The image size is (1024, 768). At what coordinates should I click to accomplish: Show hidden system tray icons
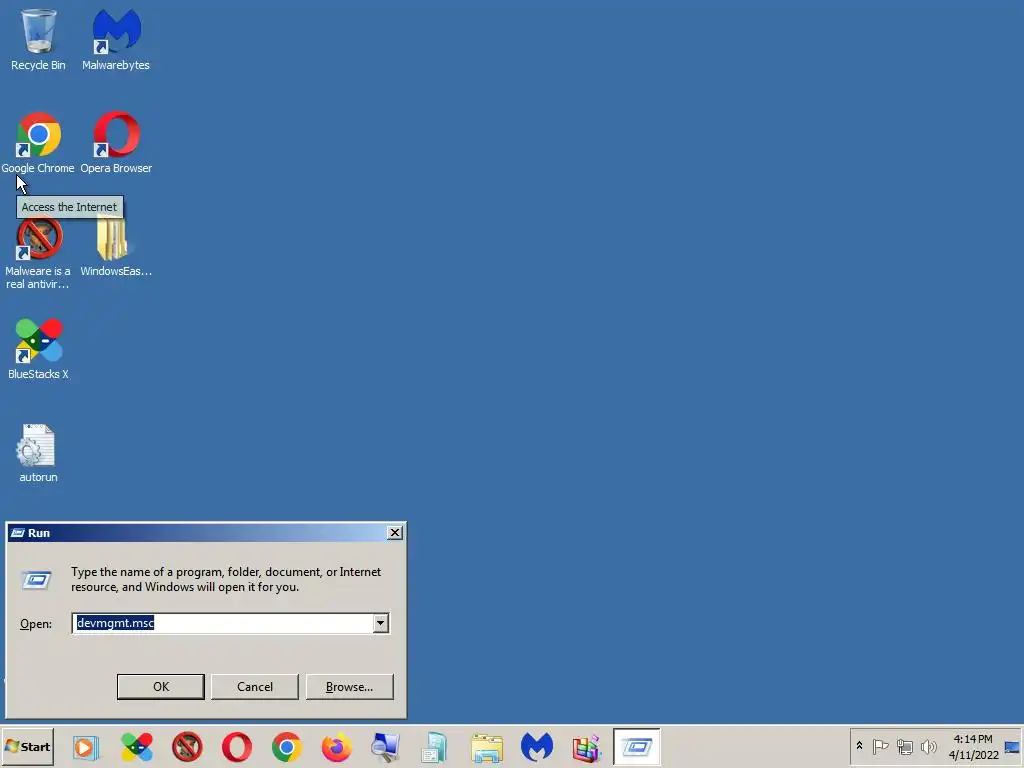tap(859, 746)
